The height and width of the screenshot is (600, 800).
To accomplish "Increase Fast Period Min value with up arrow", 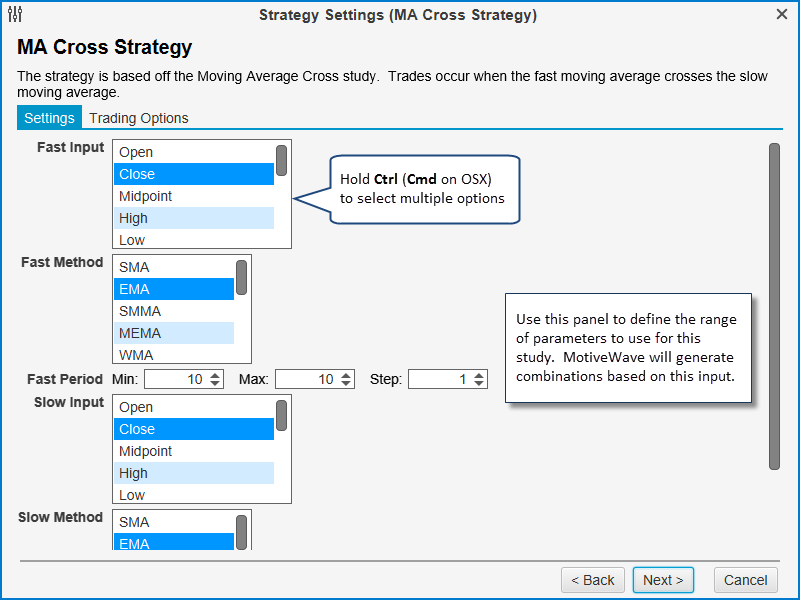I will [x=216, y=375].
